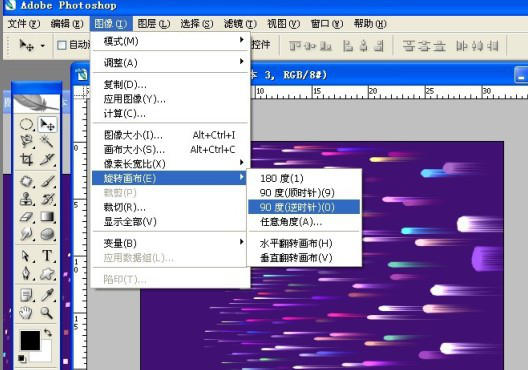
Task: Select the Dodge tool
Action: 26,233
